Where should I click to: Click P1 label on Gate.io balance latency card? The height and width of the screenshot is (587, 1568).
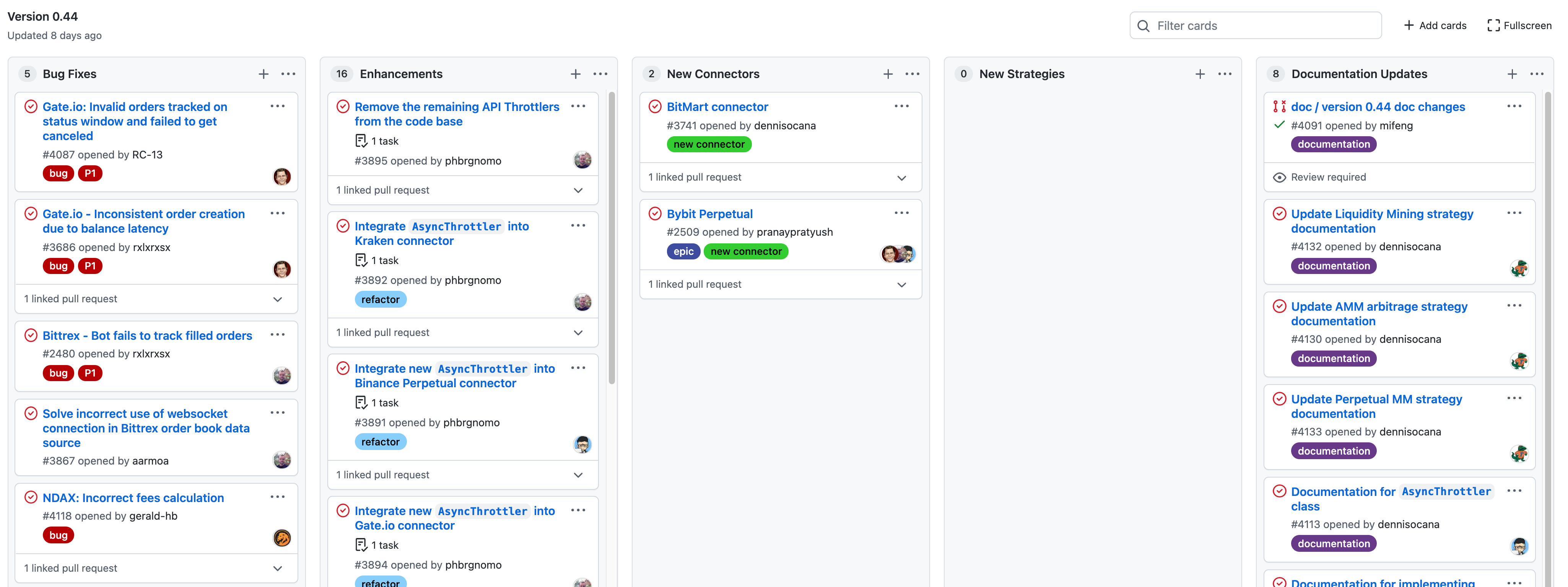click(x=90, y=266)
